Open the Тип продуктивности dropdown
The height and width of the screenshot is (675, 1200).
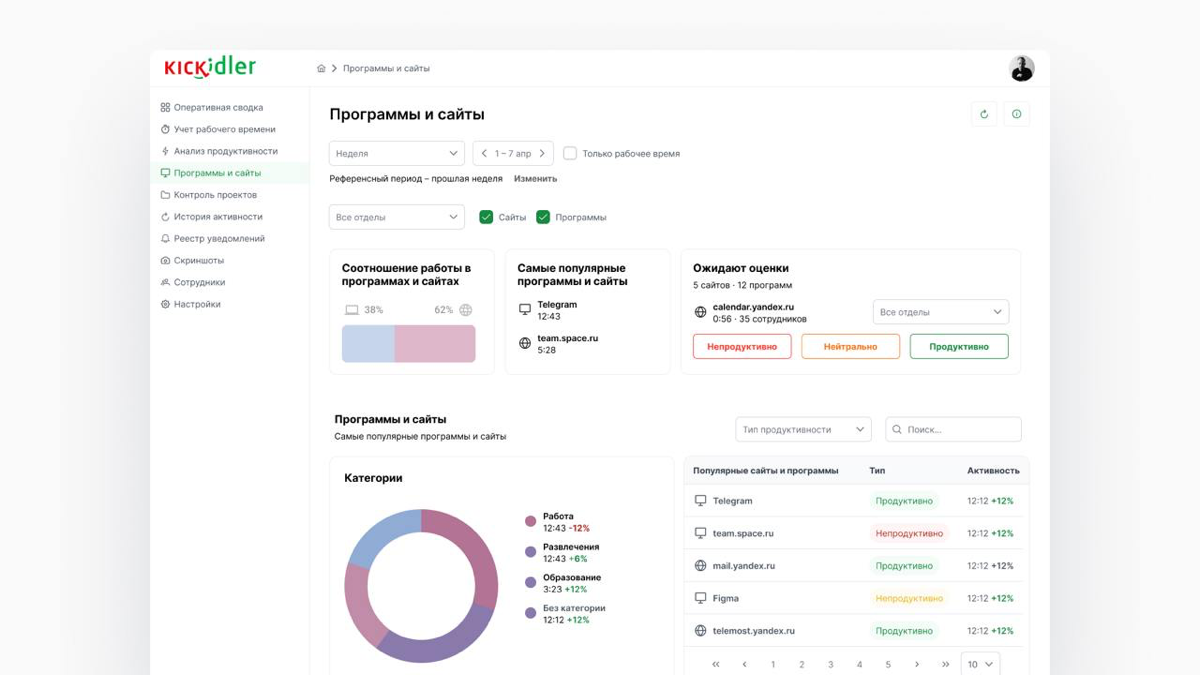click(803, 430)
